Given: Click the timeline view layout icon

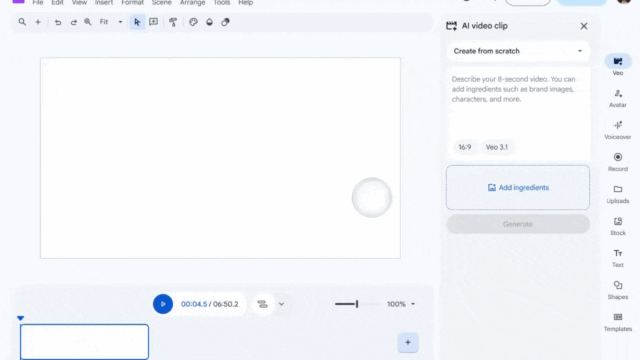Looking at the screenshot, I should click(262, 304).
